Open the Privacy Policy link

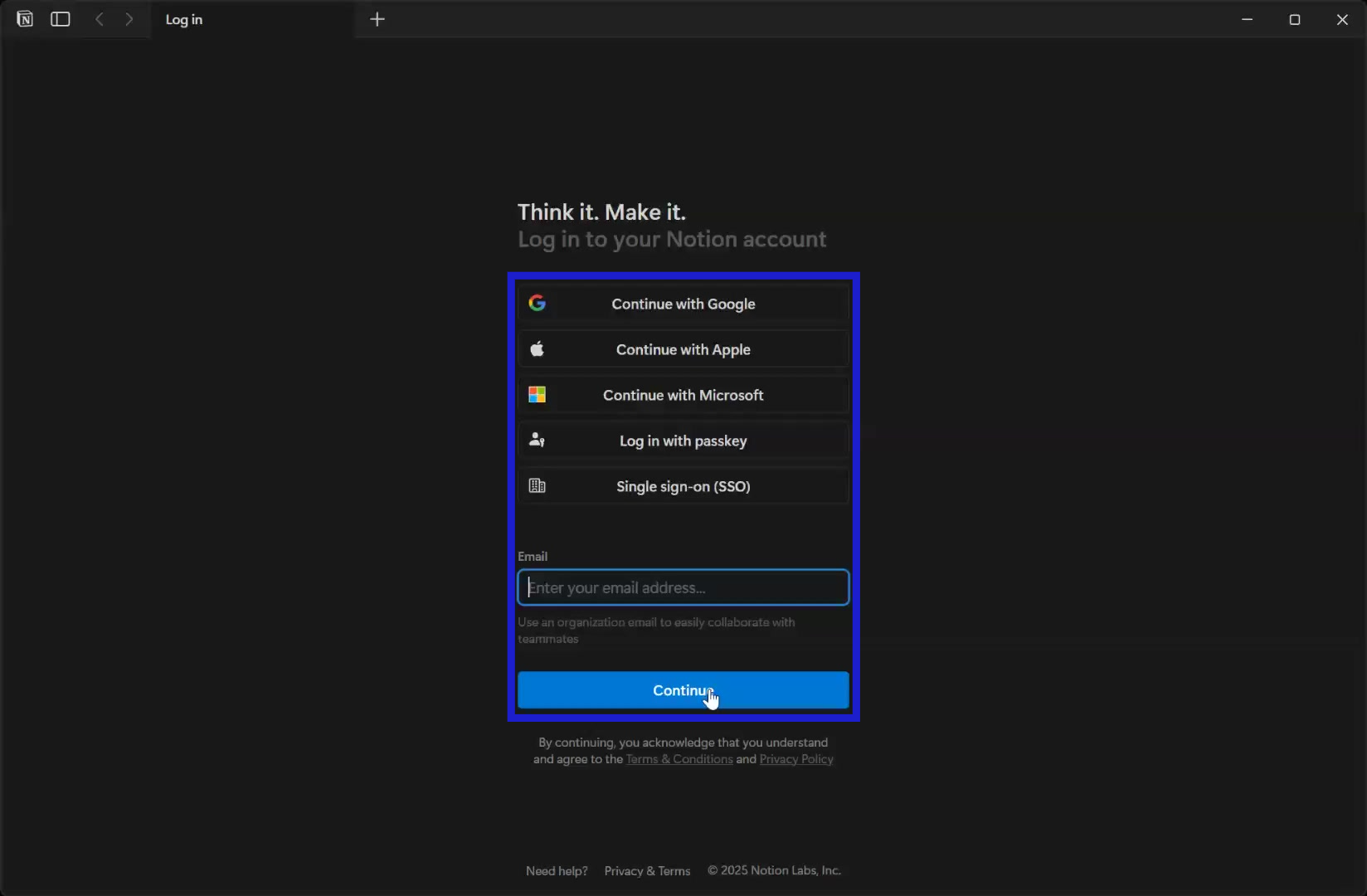point(796,759)
